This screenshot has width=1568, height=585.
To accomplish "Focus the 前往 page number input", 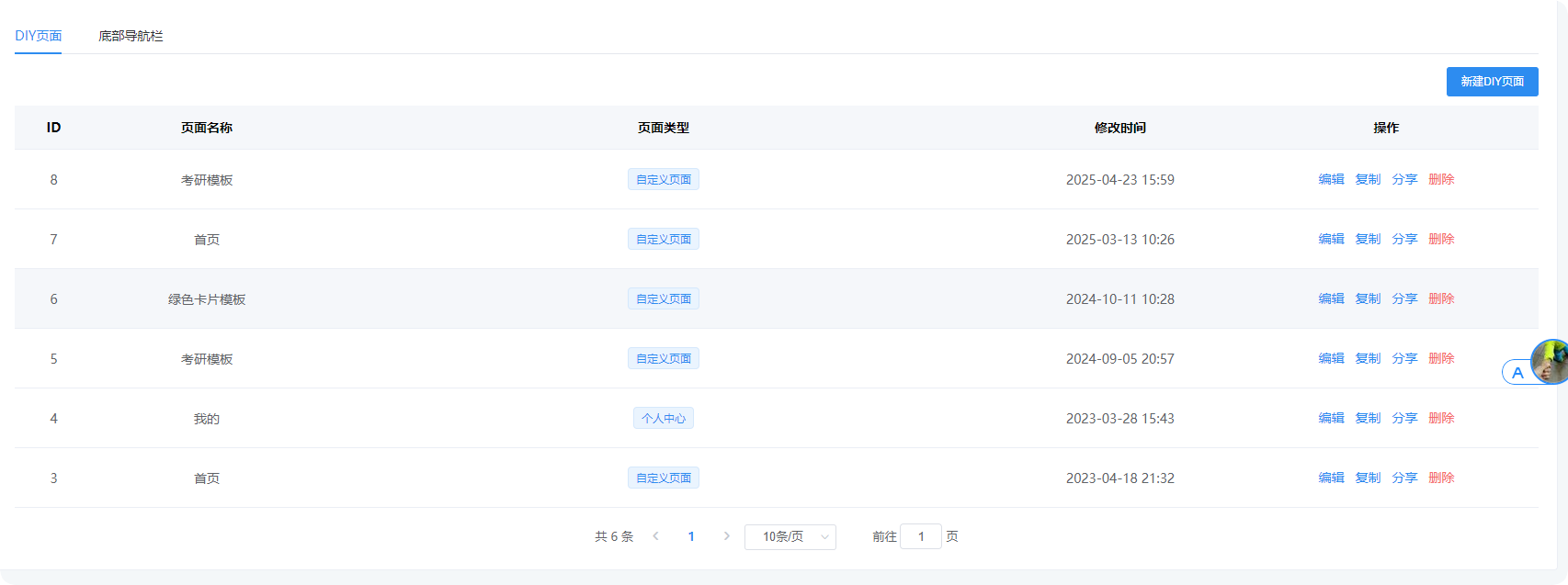I will point(921,536).
